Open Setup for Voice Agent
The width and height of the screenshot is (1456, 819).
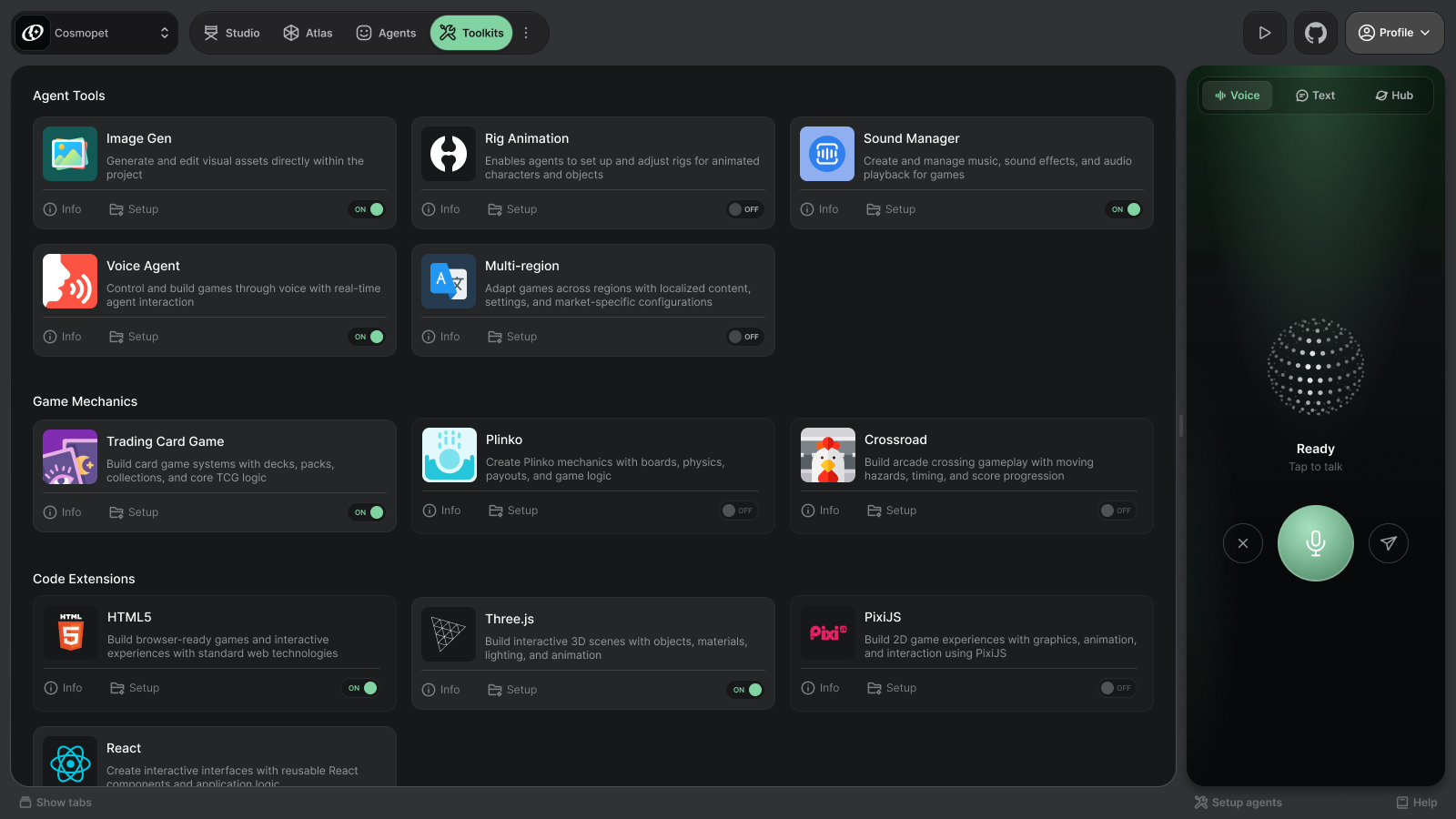coord(134,337)
